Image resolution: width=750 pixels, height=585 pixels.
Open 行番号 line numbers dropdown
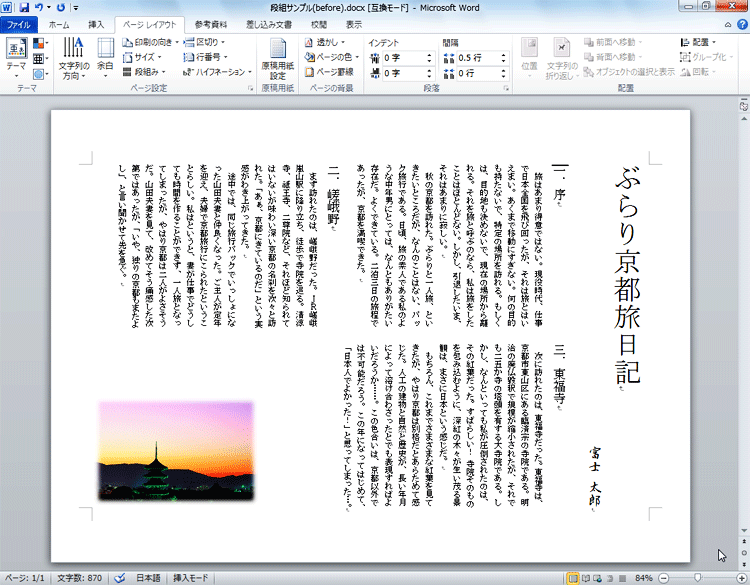click(x=205, y=57)
